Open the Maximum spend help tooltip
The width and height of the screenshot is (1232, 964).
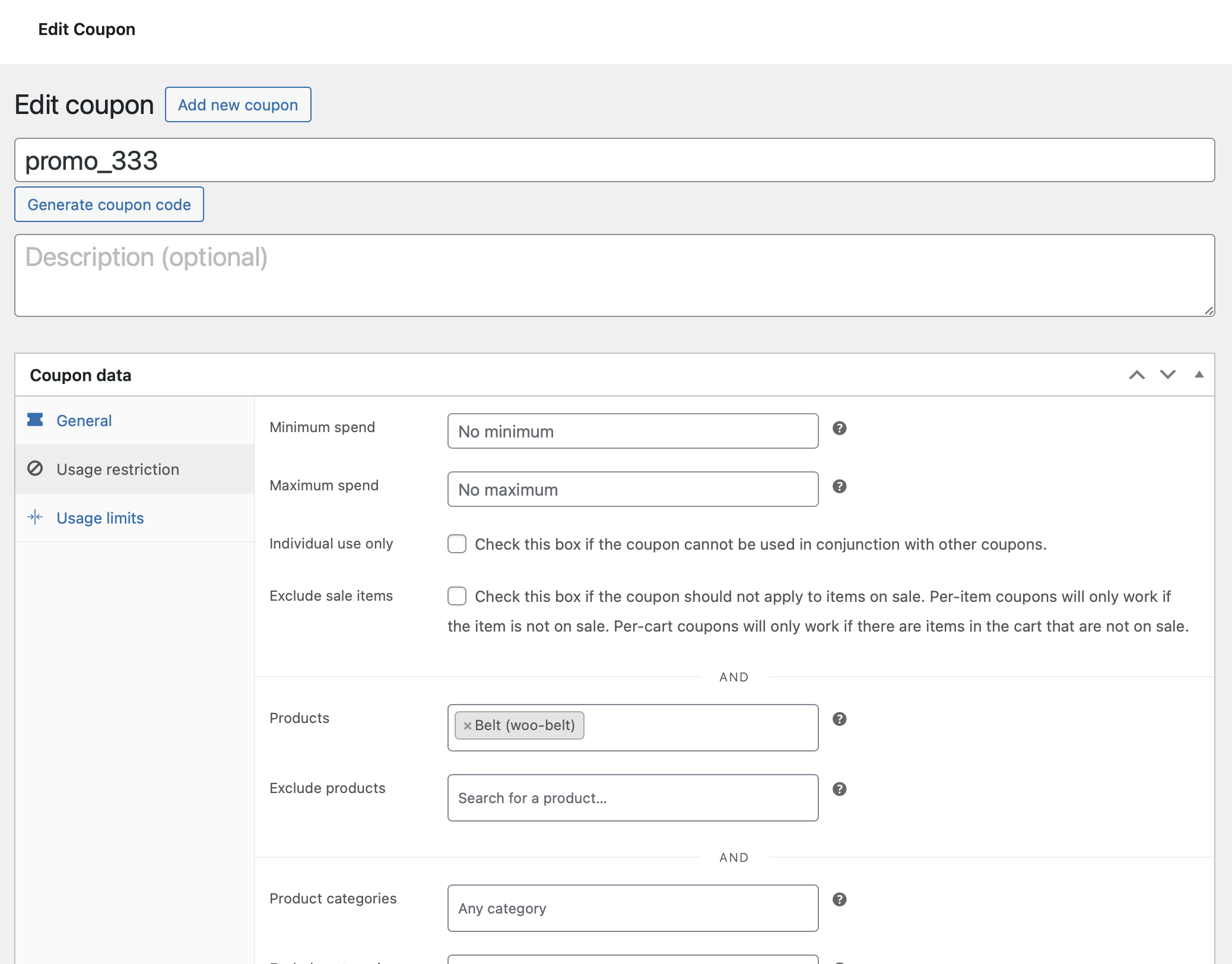[x=839, y=487]
